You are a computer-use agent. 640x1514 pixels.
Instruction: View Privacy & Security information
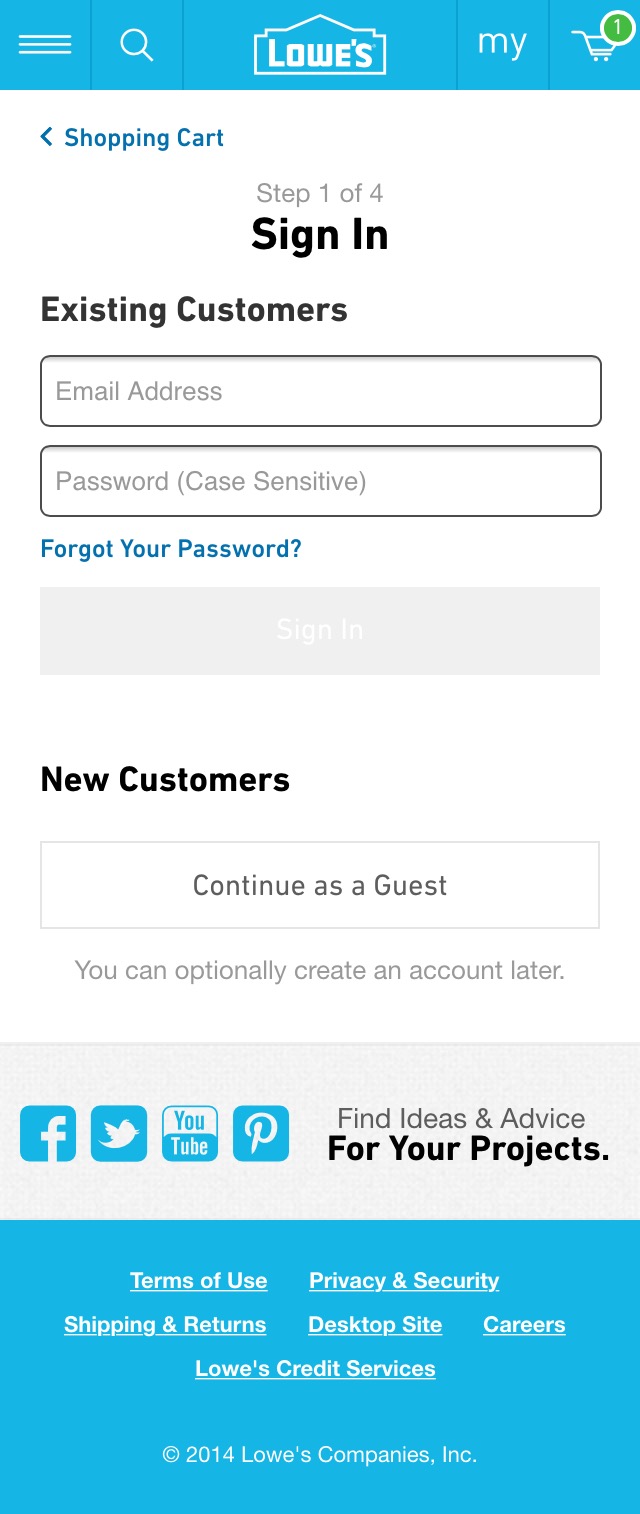tap(404, 1281)
